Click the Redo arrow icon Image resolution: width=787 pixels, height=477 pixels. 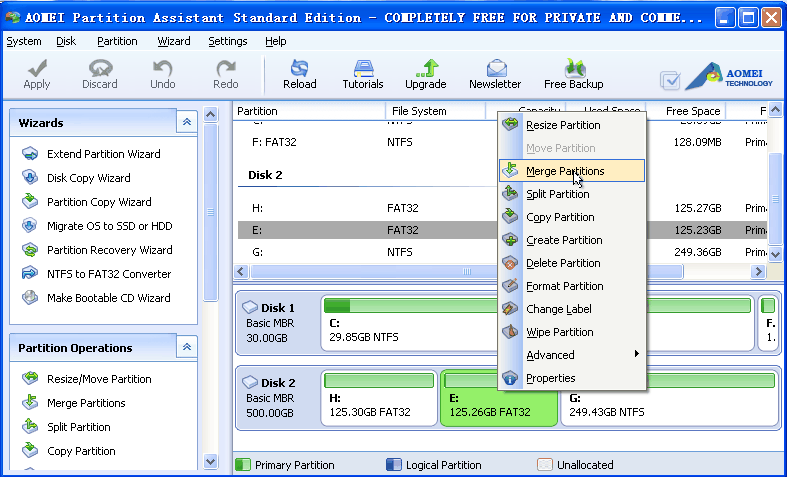coord(226,68)
